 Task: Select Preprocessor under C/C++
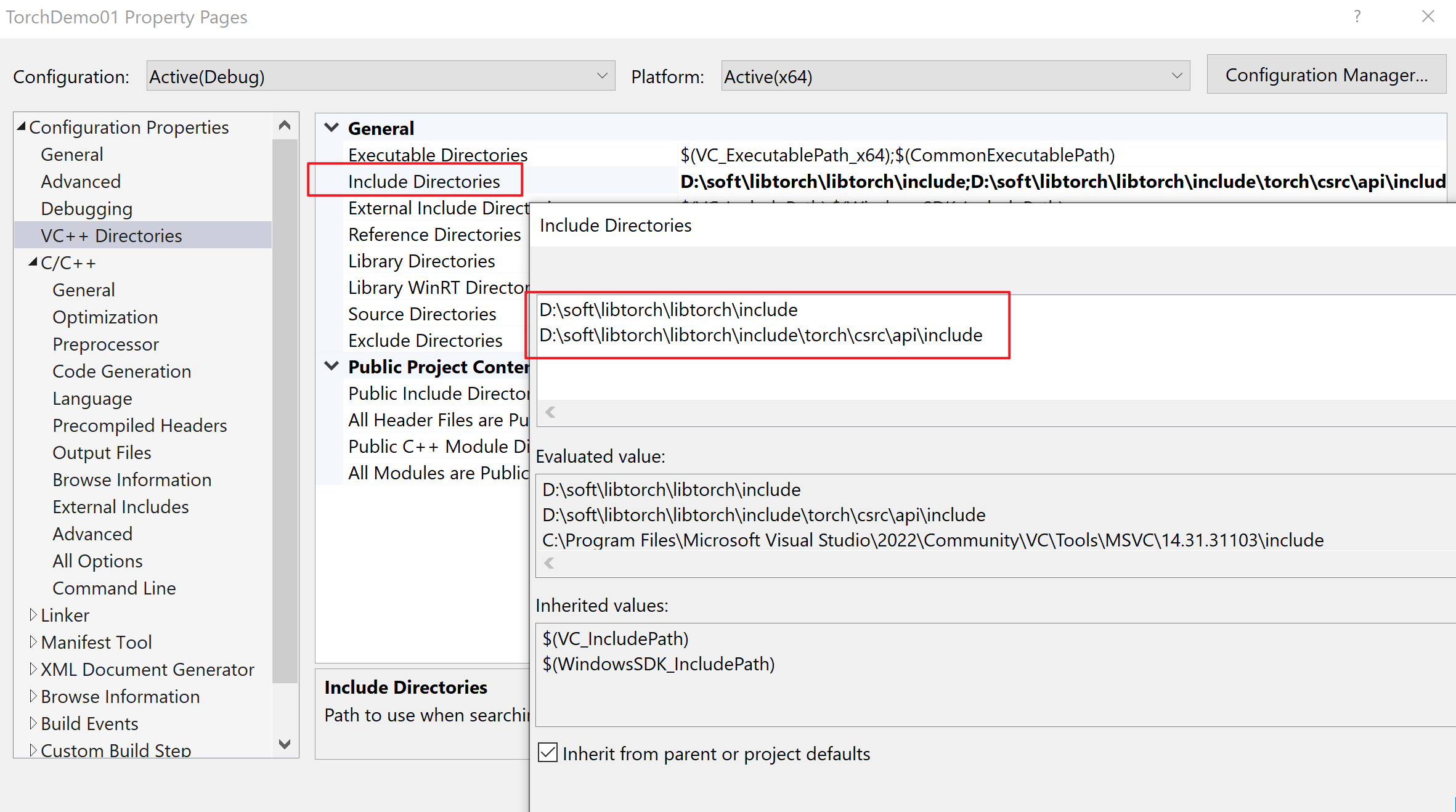coord(105,344)
